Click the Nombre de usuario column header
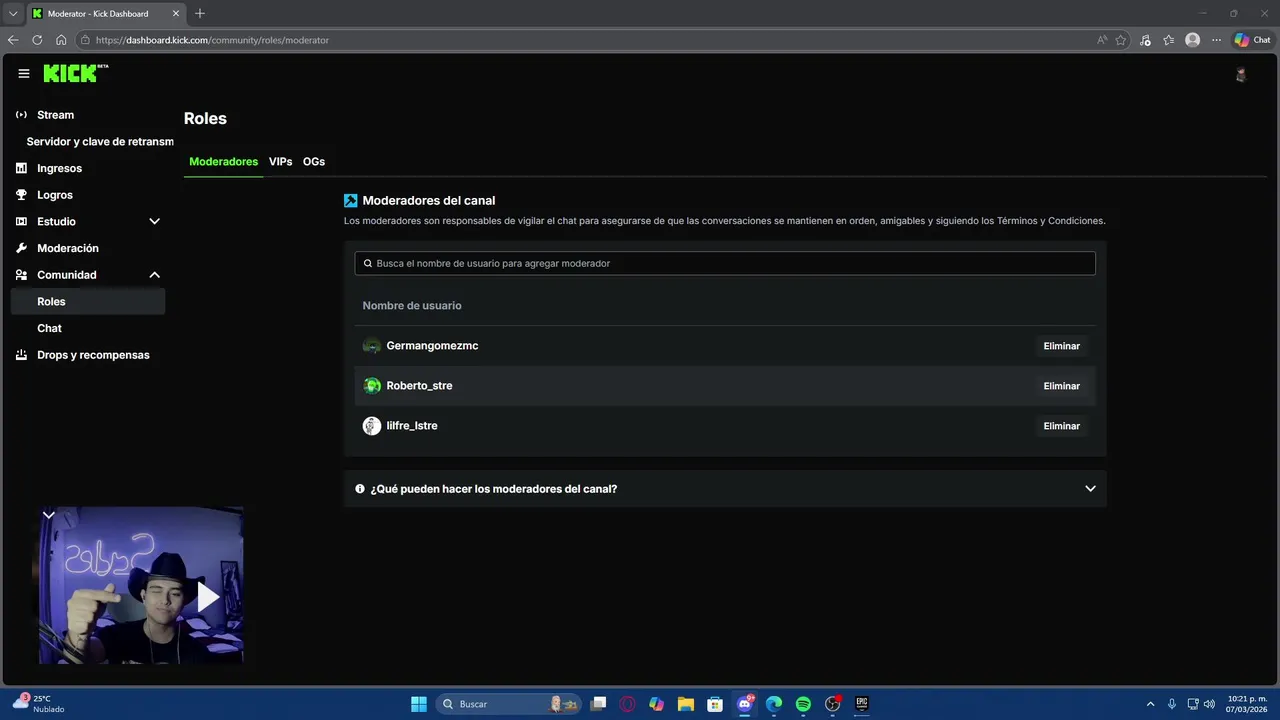Viewport: 1280px width, 720px height. pyautogui.click(x=412, y=306)
